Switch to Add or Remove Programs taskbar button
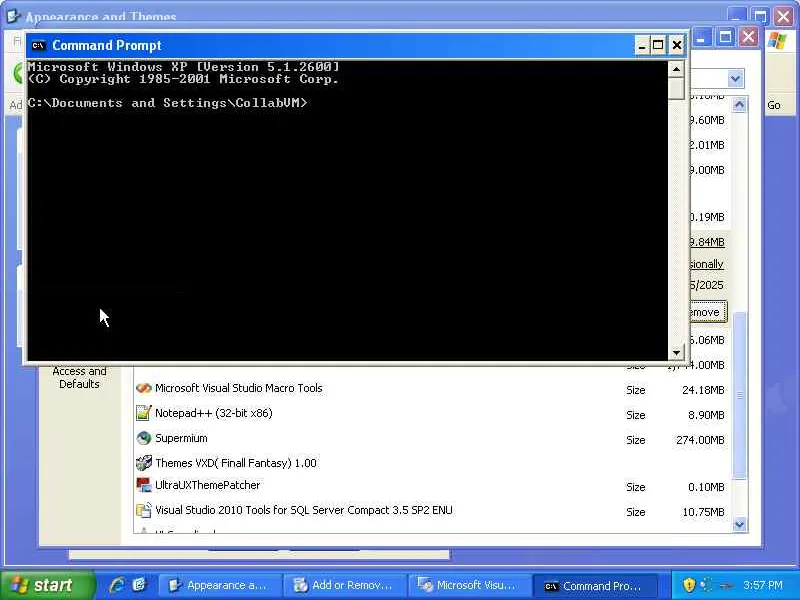This screenshot has width=800, height=600. 345,585
